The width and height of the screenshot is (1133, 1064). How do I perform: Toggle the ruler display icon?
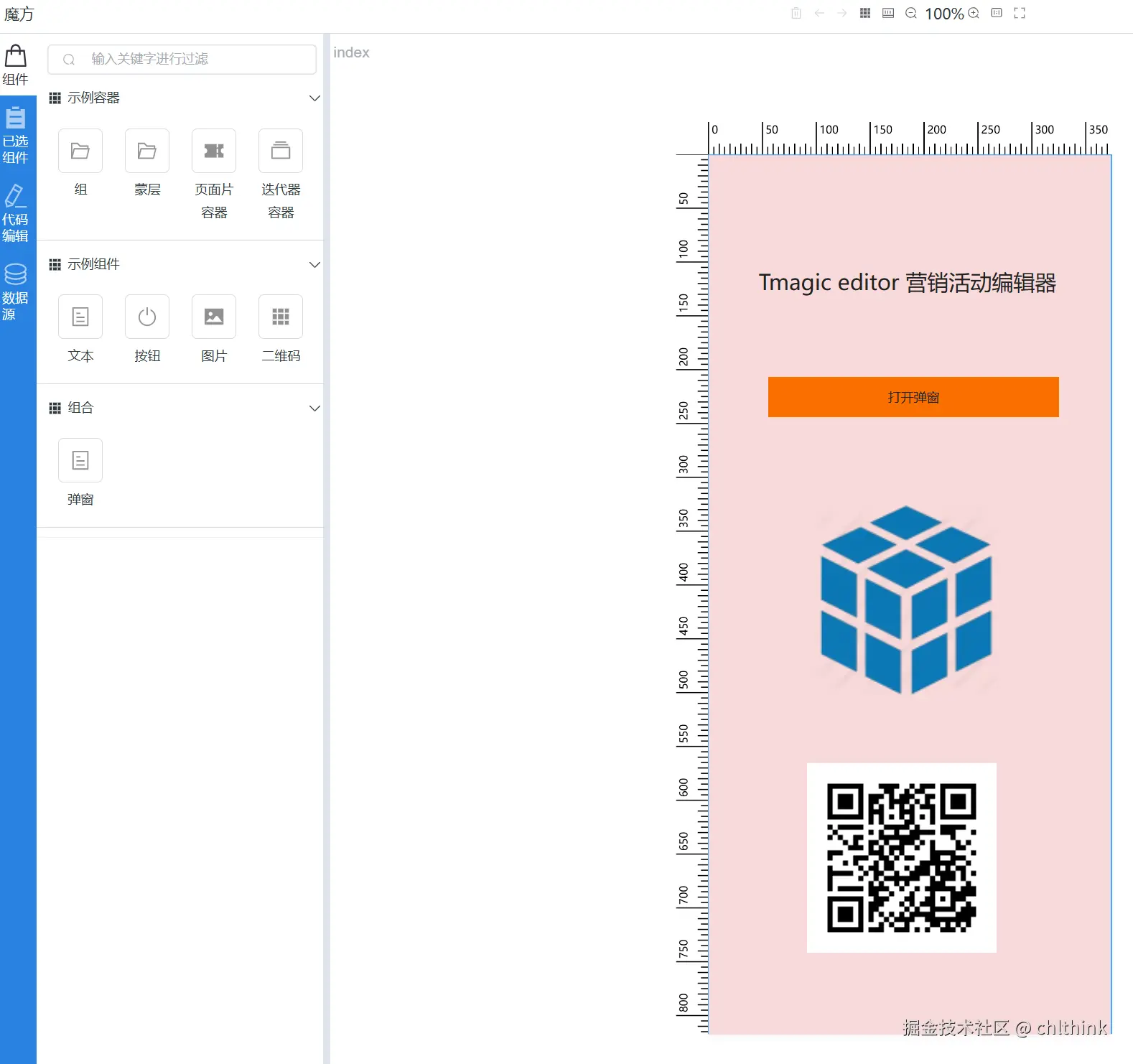pyautogui.click(x=888, y=13)
